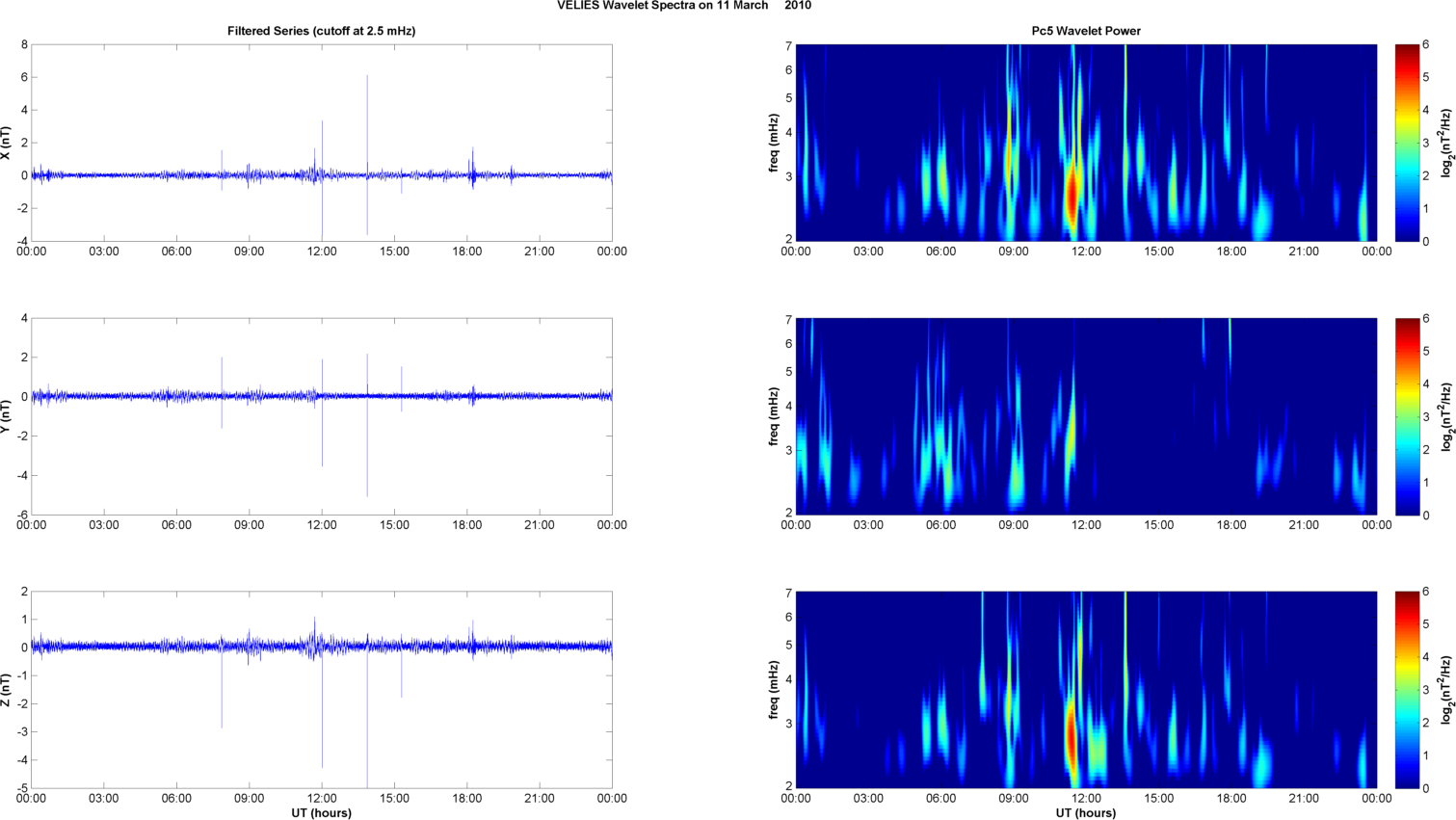Click the log2(nT²/Hz) label of the bottom colorbar
1456x820 pixels.
point(1447,690)
